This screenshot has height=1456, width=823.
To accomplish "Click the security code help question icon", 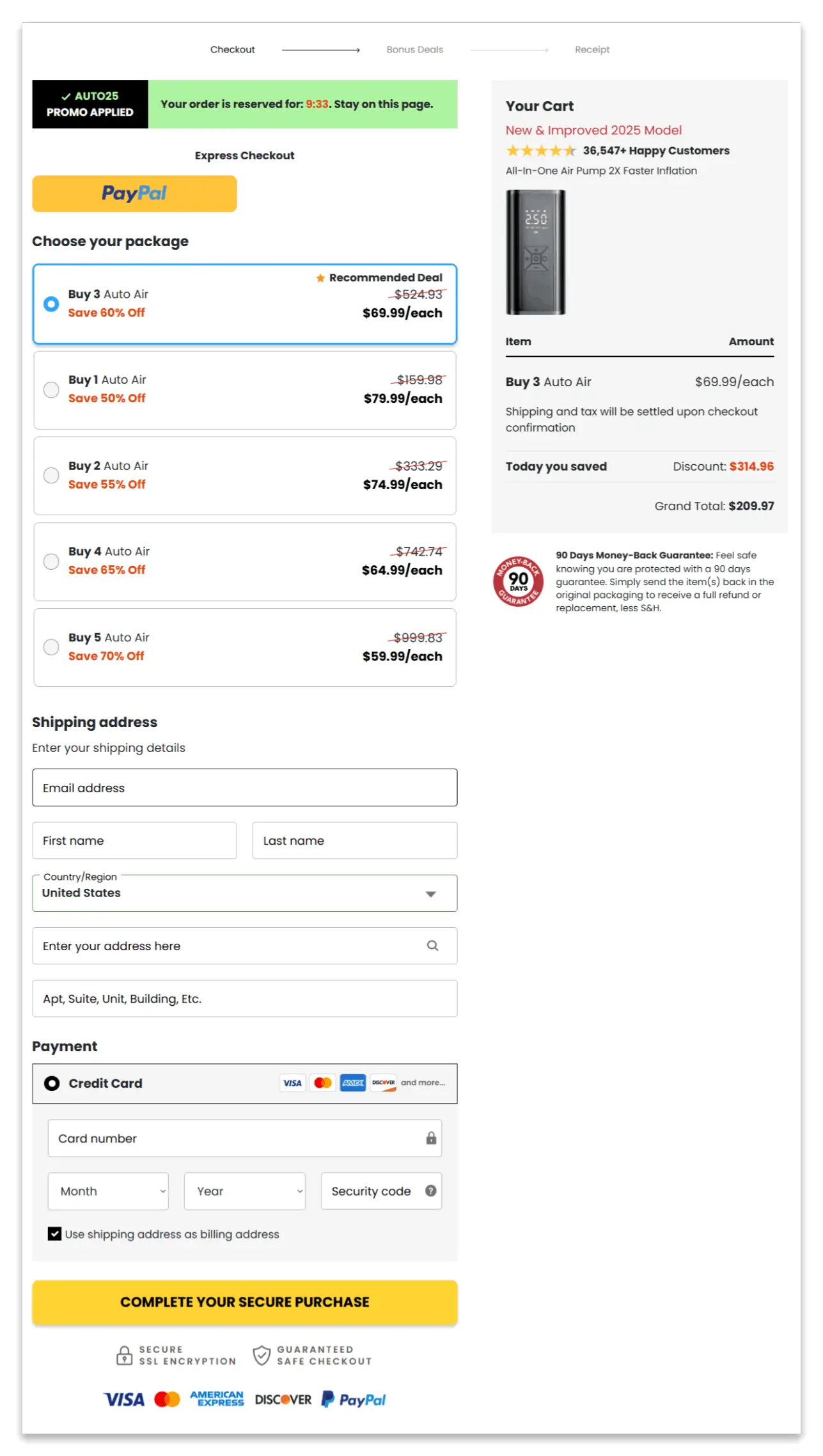I will click(430, 1191).
